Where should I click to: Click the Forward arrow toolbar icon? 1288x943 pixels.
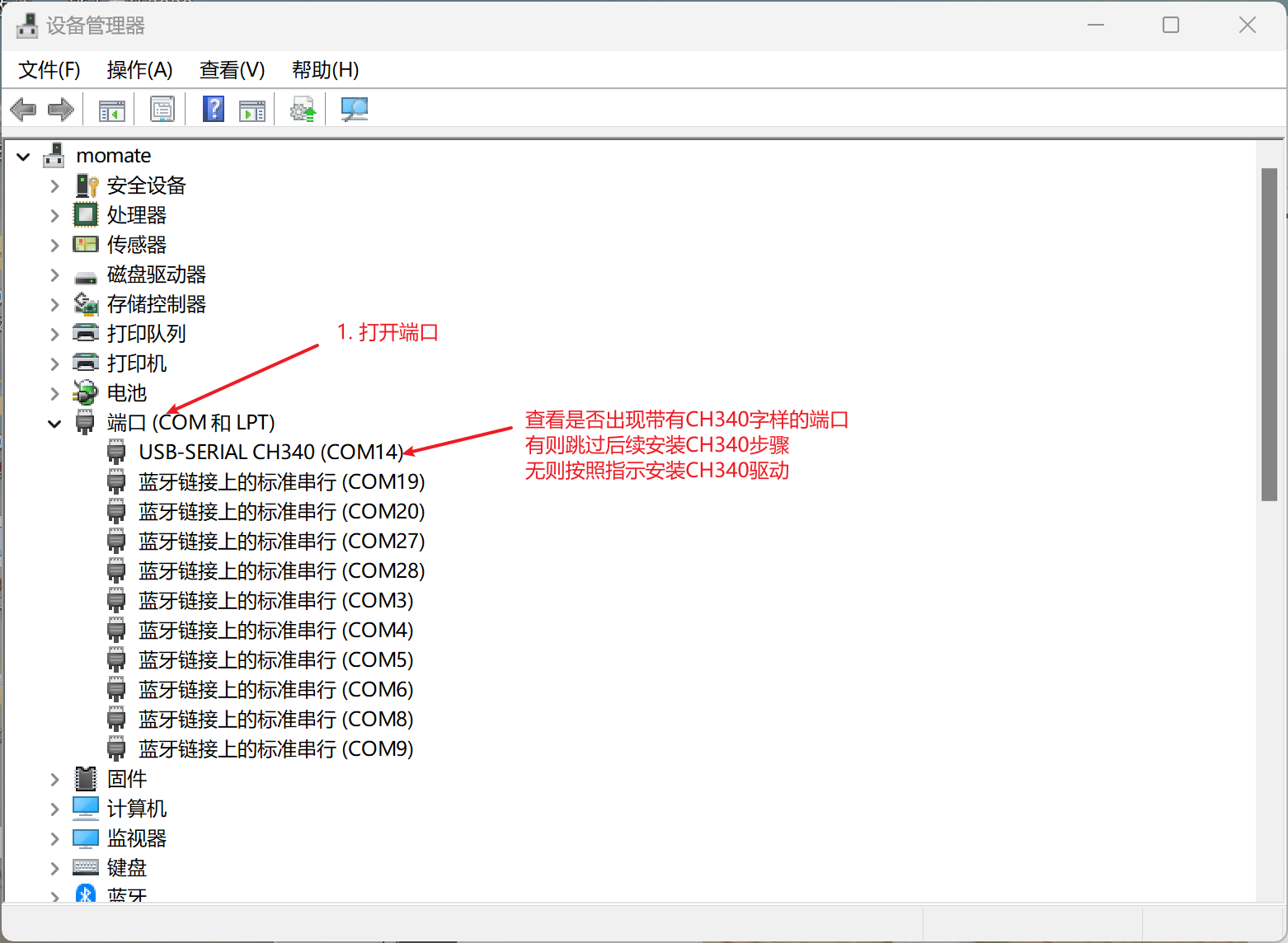coord(61,109)
